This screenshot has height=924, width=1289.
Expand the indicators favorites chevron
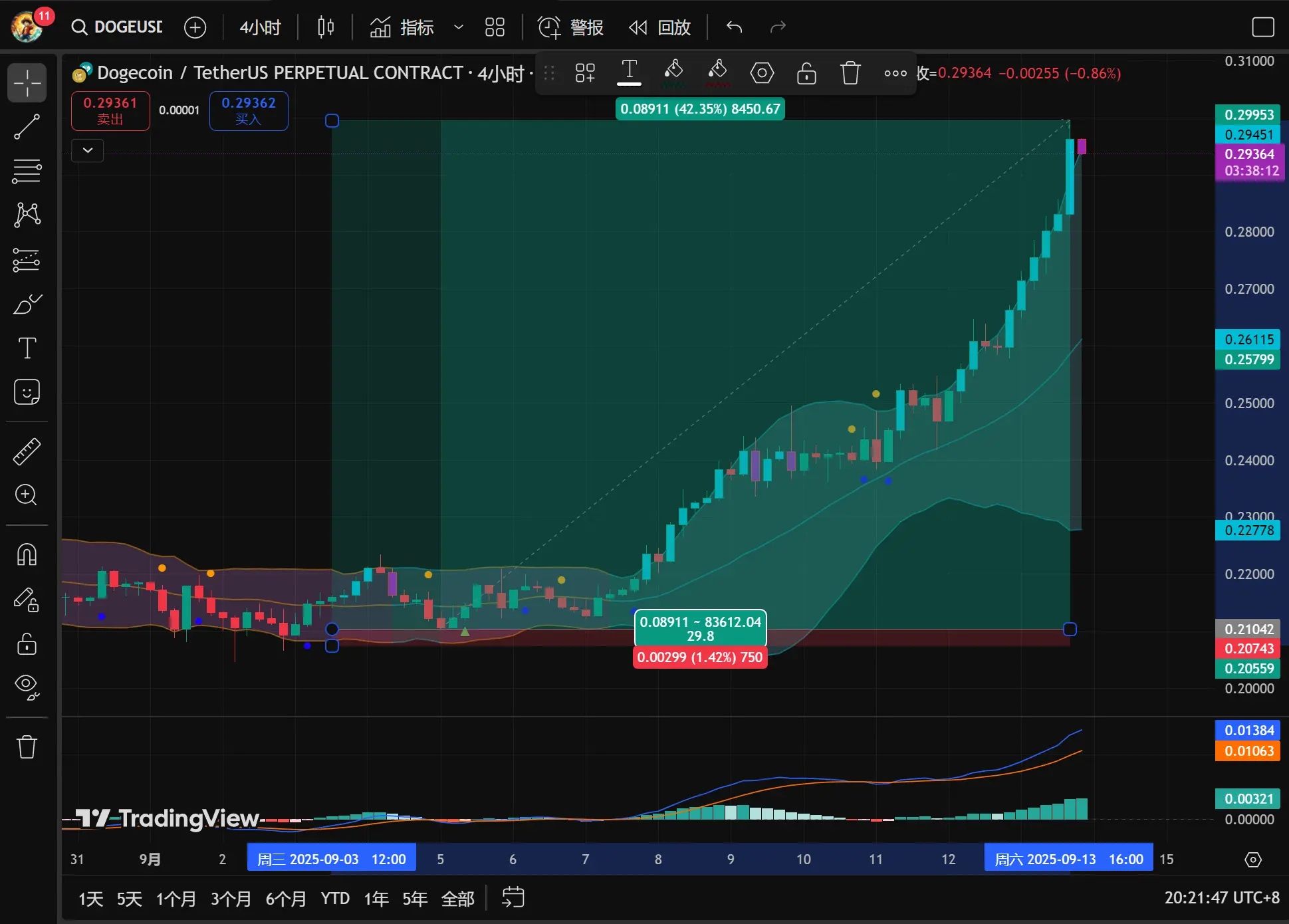tap(458, 27)
